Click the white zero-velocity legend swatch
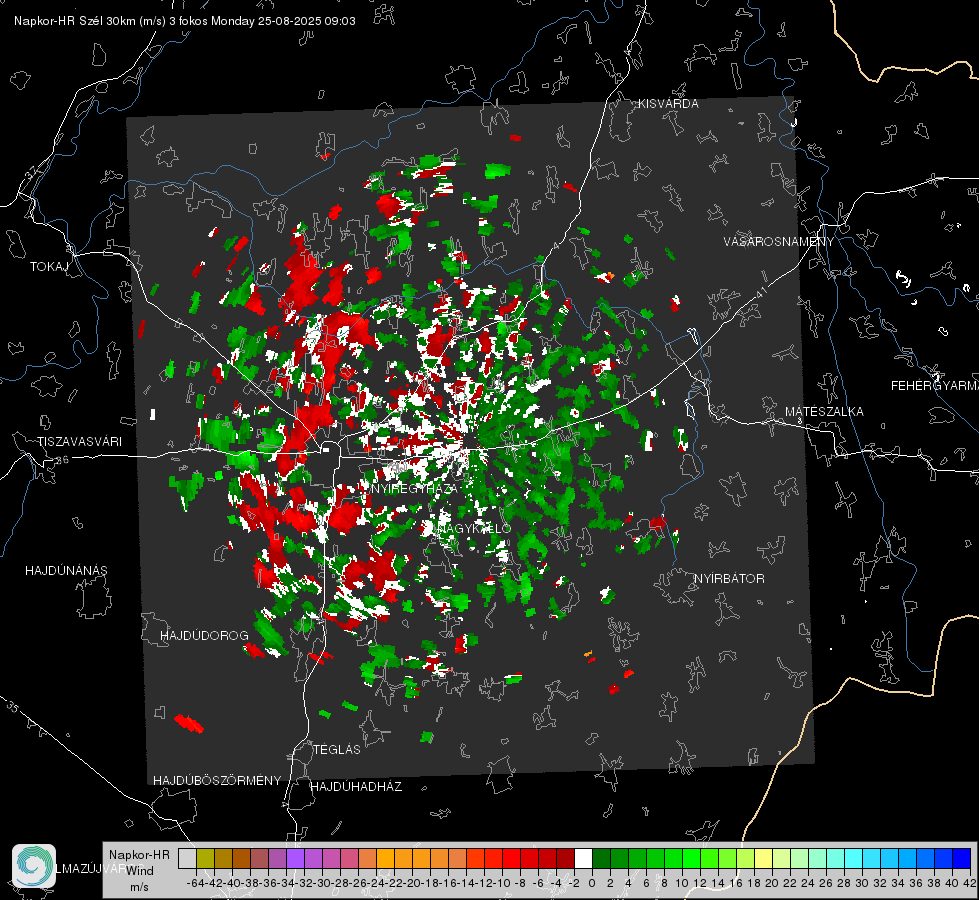The width and height of the screenshot is (979, 900). 583,858
